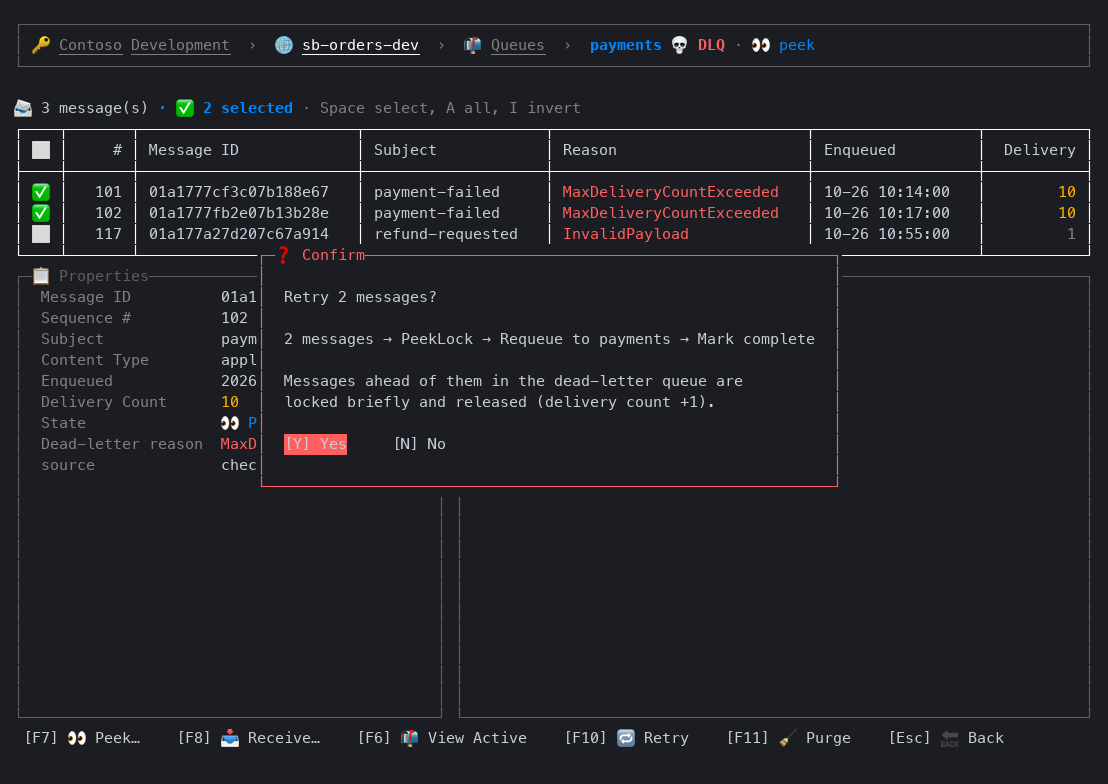Viewport: 1108px width, 784px height.
Task: Click the Message ID column header
Action: coord(194,150)
